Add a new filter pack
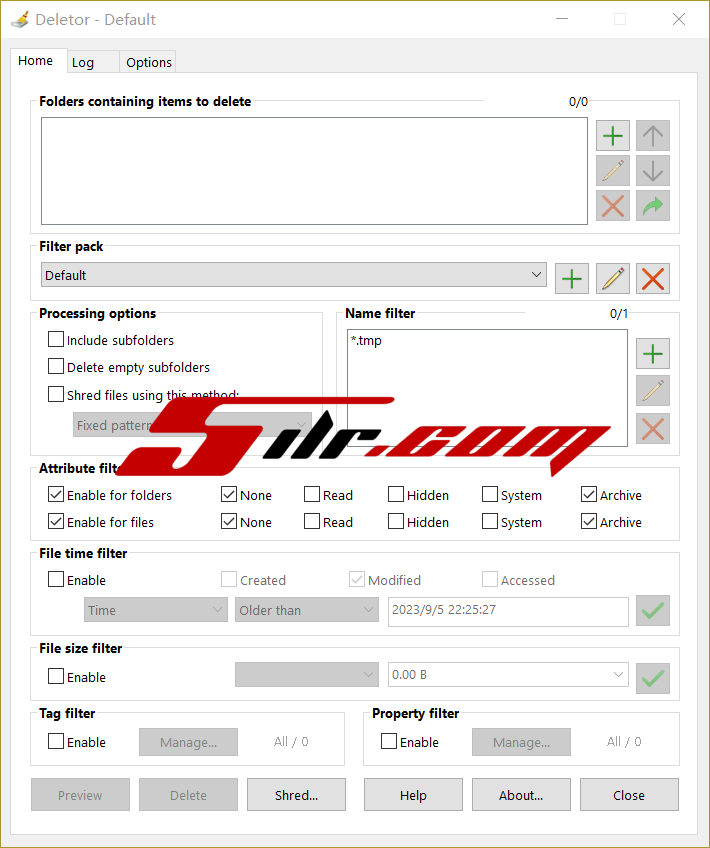The width and height of the screenshot is (710, 848). [572, 278]
